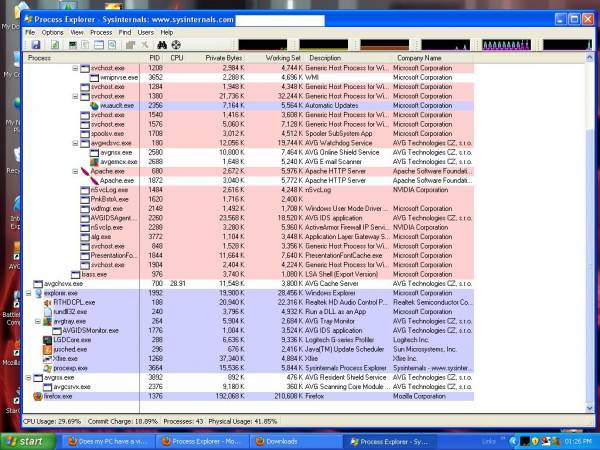Open the File menu
The height and width of the screenshot is (450, 600).
click(30, 33)
